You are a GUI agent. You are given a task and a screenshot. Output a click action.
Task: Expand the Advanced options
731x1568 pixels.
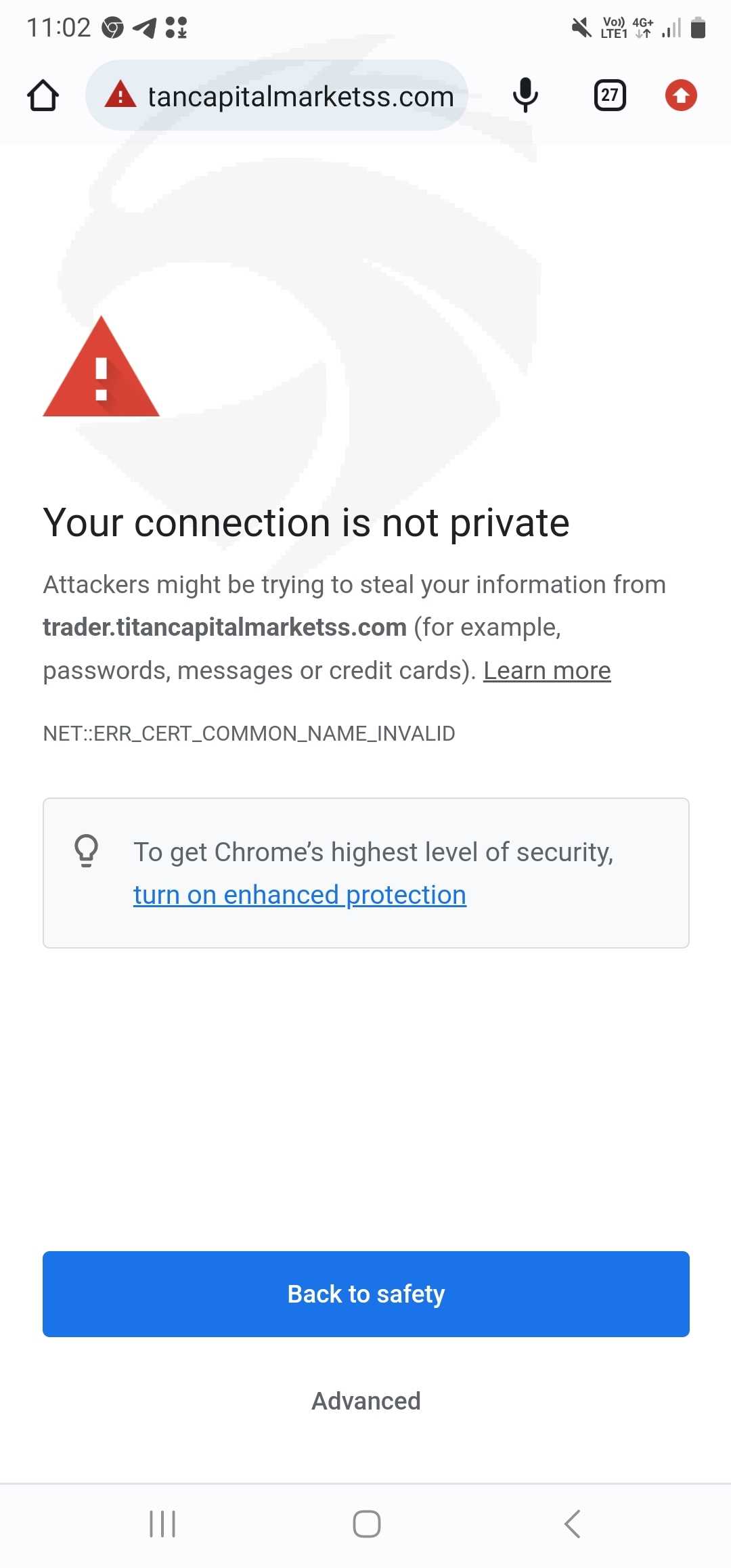click(x=366, y=1401)
